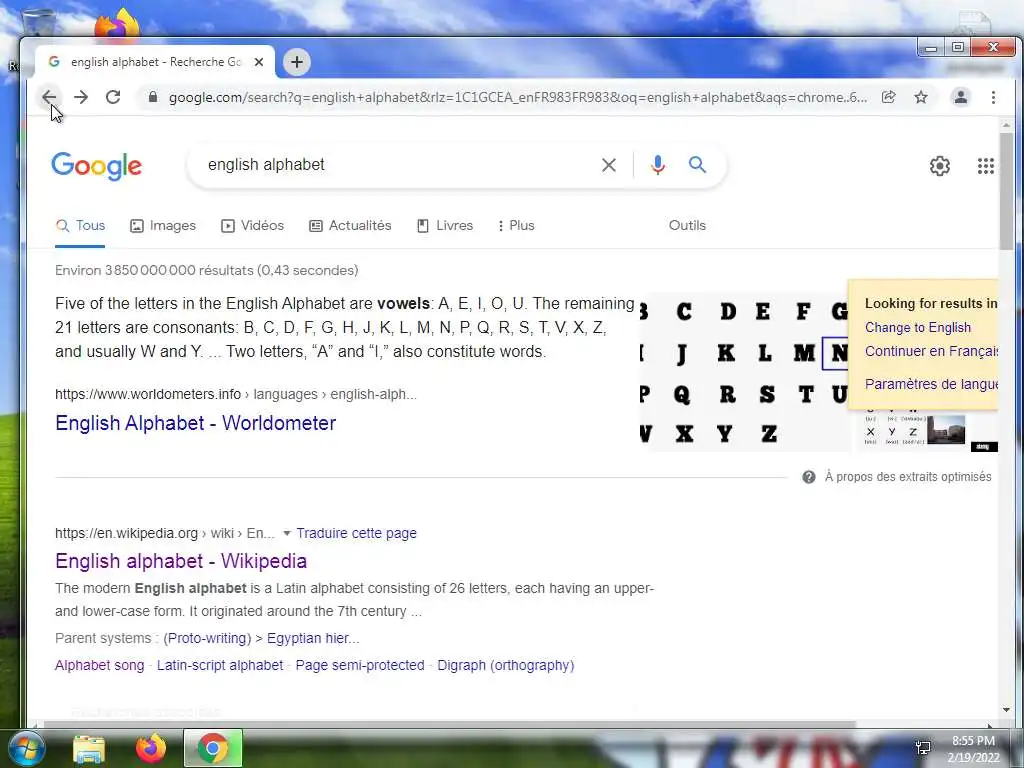Click the vertical scrollbar thumb

[x=1006, y=191]
